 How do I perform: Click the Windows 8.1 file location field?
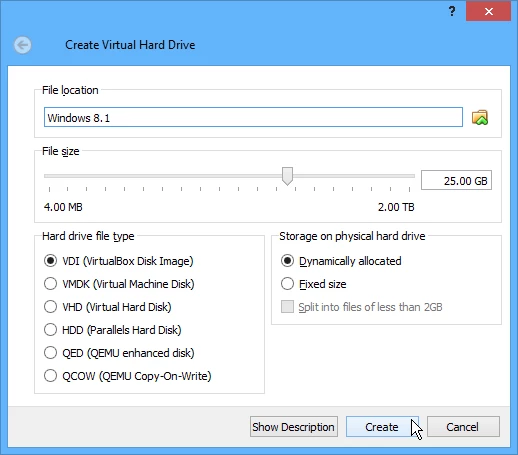pyautogui.click(x=253, y=117)
